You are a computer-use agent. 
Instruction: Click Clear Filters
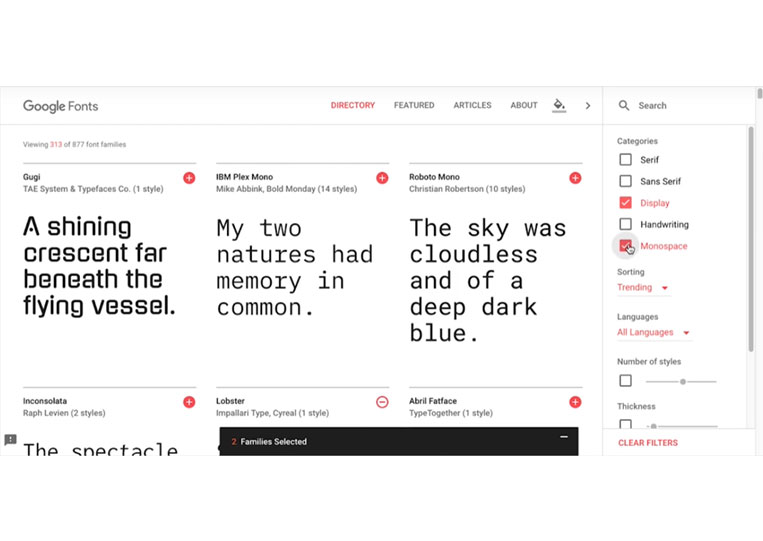648,443
